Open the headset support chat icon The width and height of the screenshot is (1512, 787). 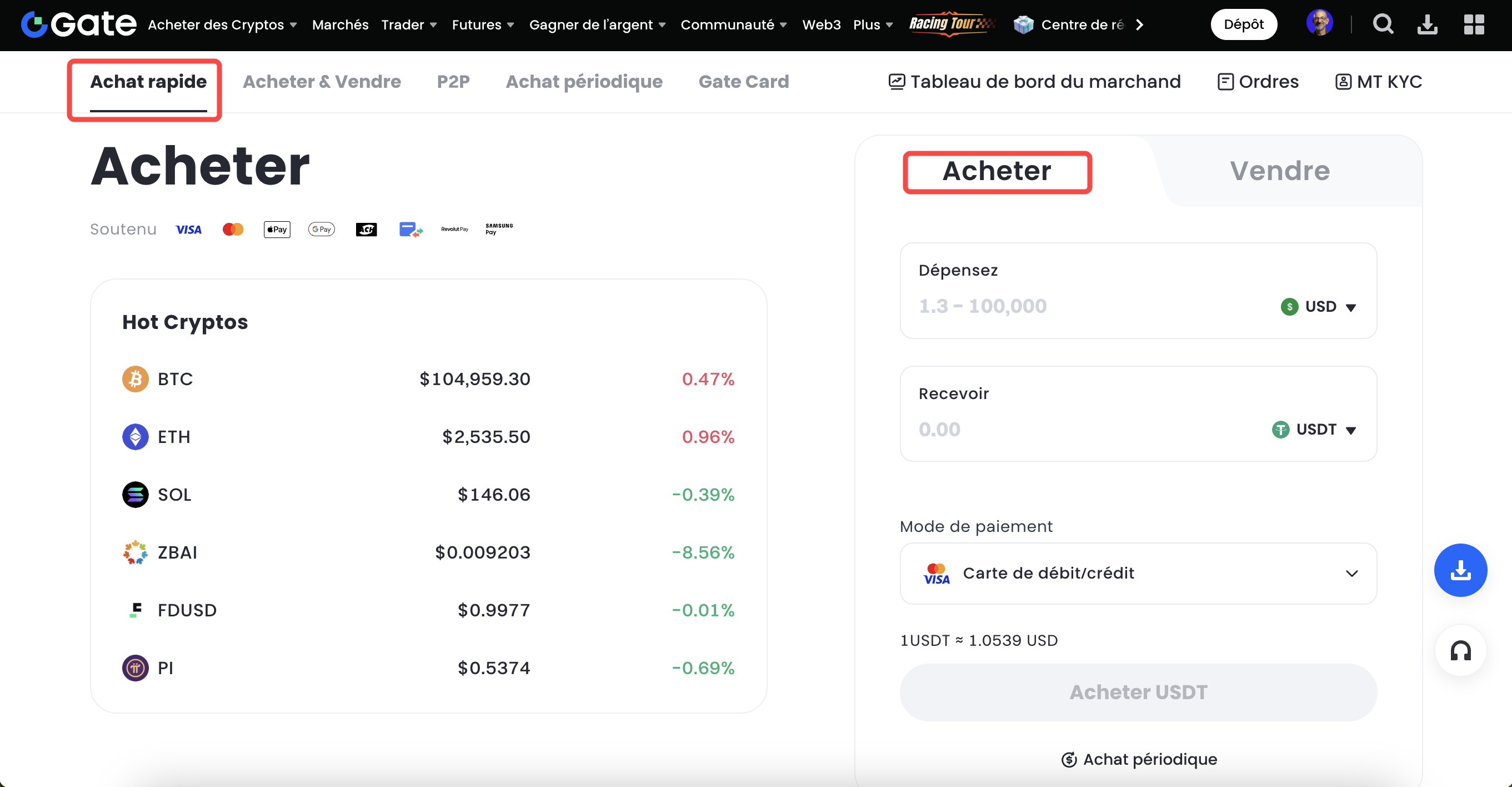point(1460,651)
